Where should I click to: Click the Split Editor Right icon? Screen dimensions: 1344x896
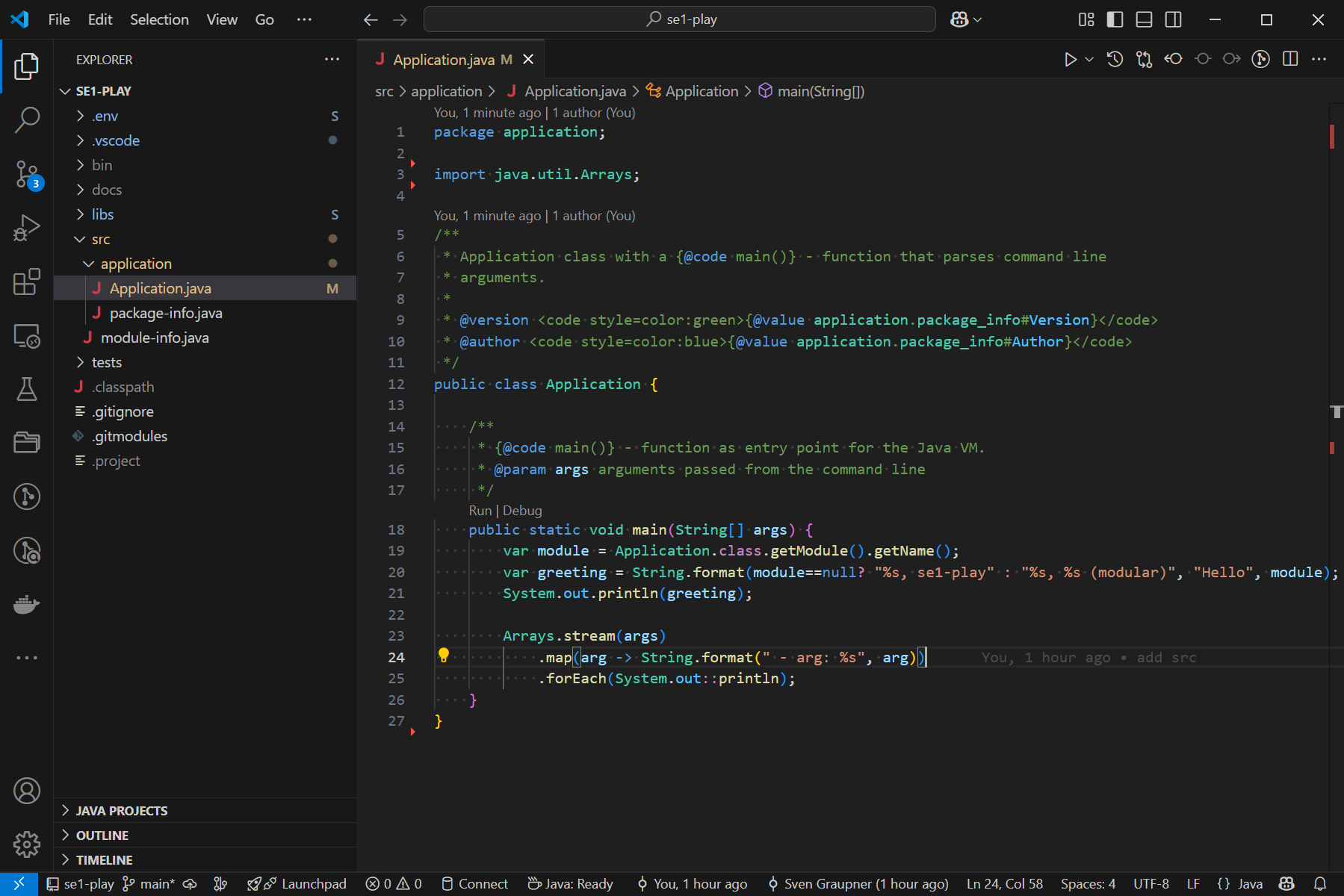coord(1290,59)
